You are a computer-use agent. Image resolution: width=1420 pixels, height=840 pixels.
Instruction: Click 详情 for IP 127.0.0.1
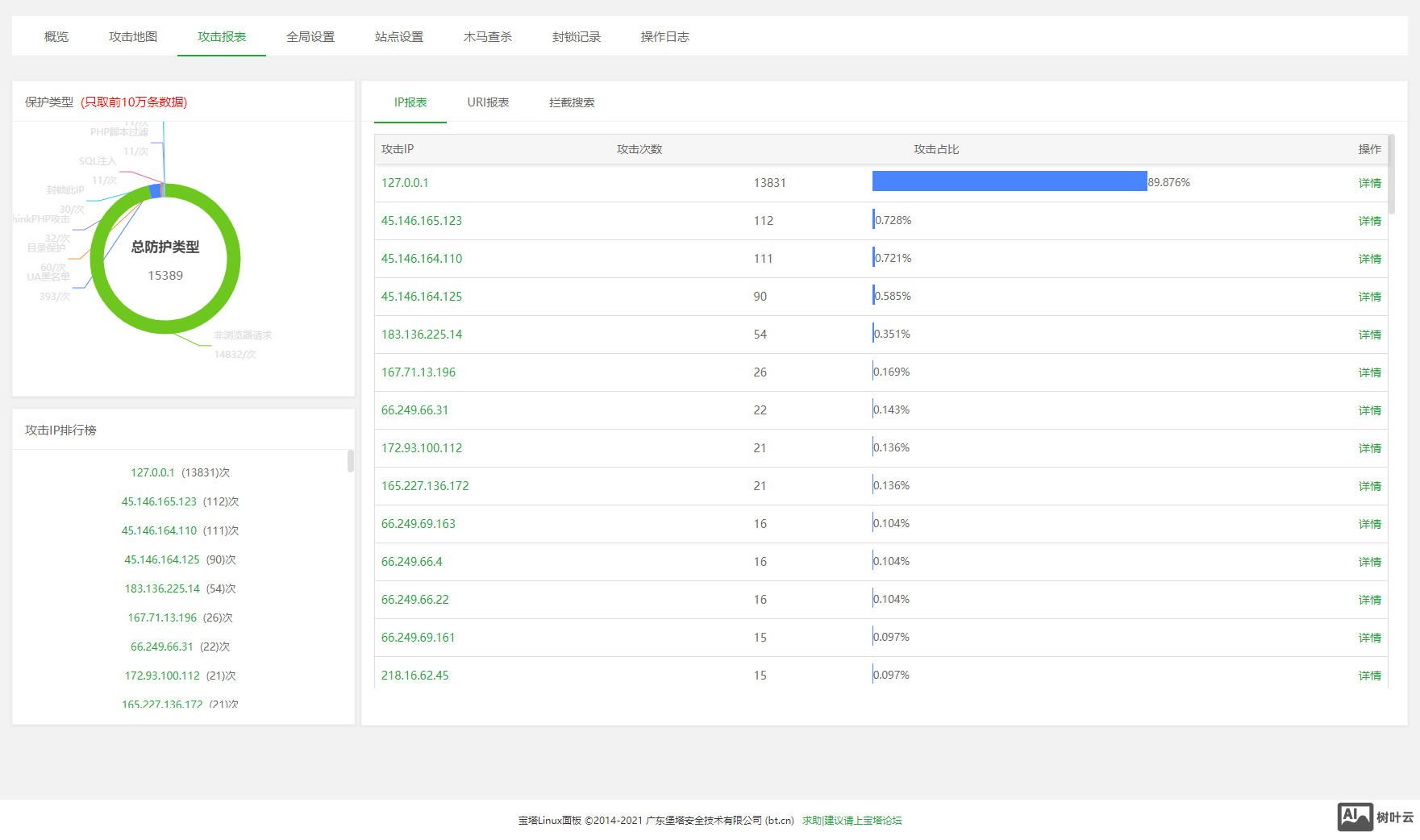pyautogui.click(x=1369, y=183)
